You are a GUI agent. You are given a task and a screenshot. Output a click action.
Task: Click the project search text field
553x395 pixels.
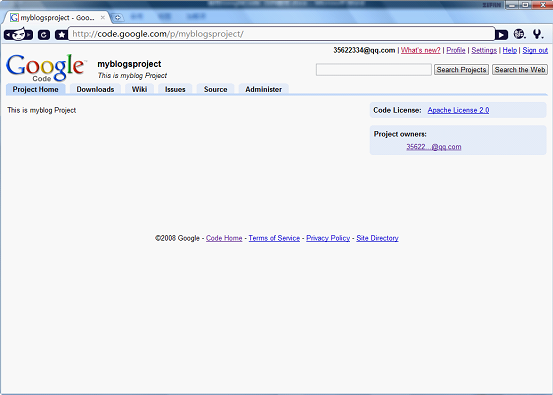click(374, 69)
